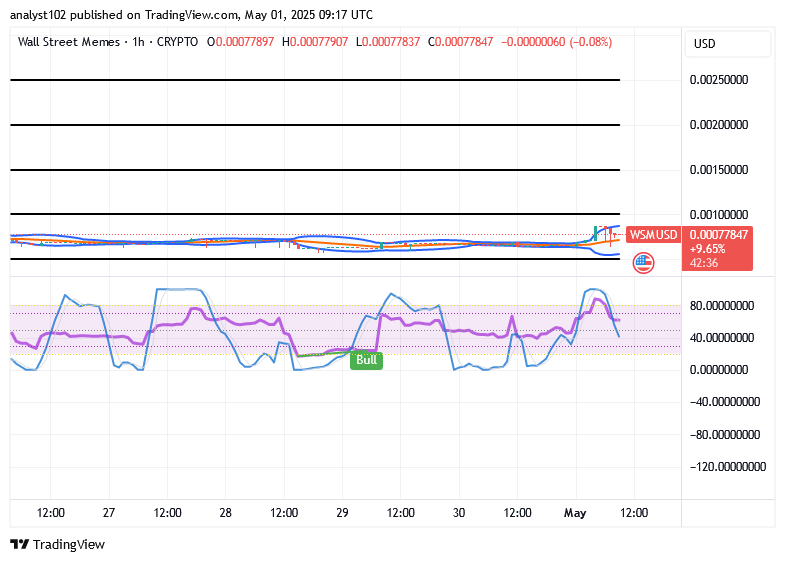Click the −80.00000000 oscillator axis label

tap(724, 435)
